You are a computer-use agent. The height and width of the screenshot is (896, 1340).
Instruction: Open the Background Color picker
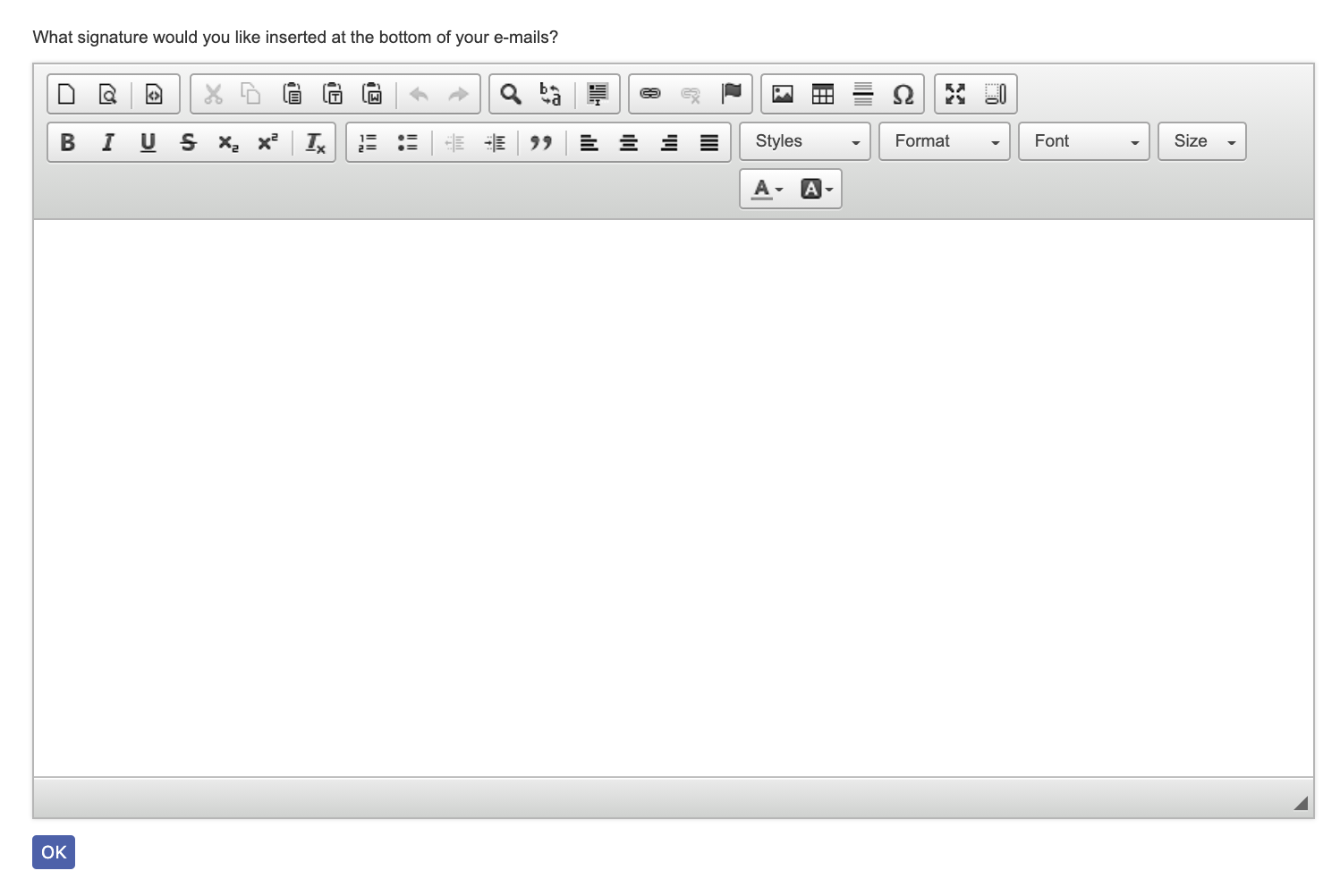[x=816, y=189]
